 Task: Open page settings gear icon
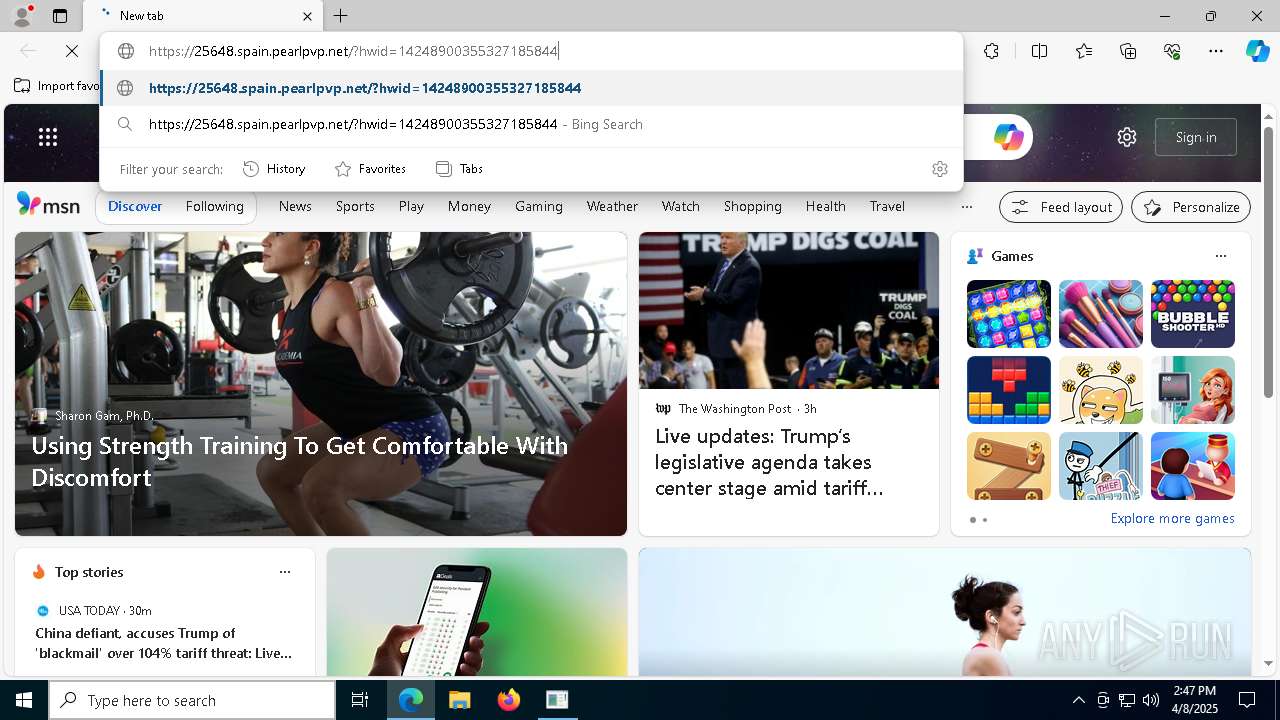tap(1127, 137)
